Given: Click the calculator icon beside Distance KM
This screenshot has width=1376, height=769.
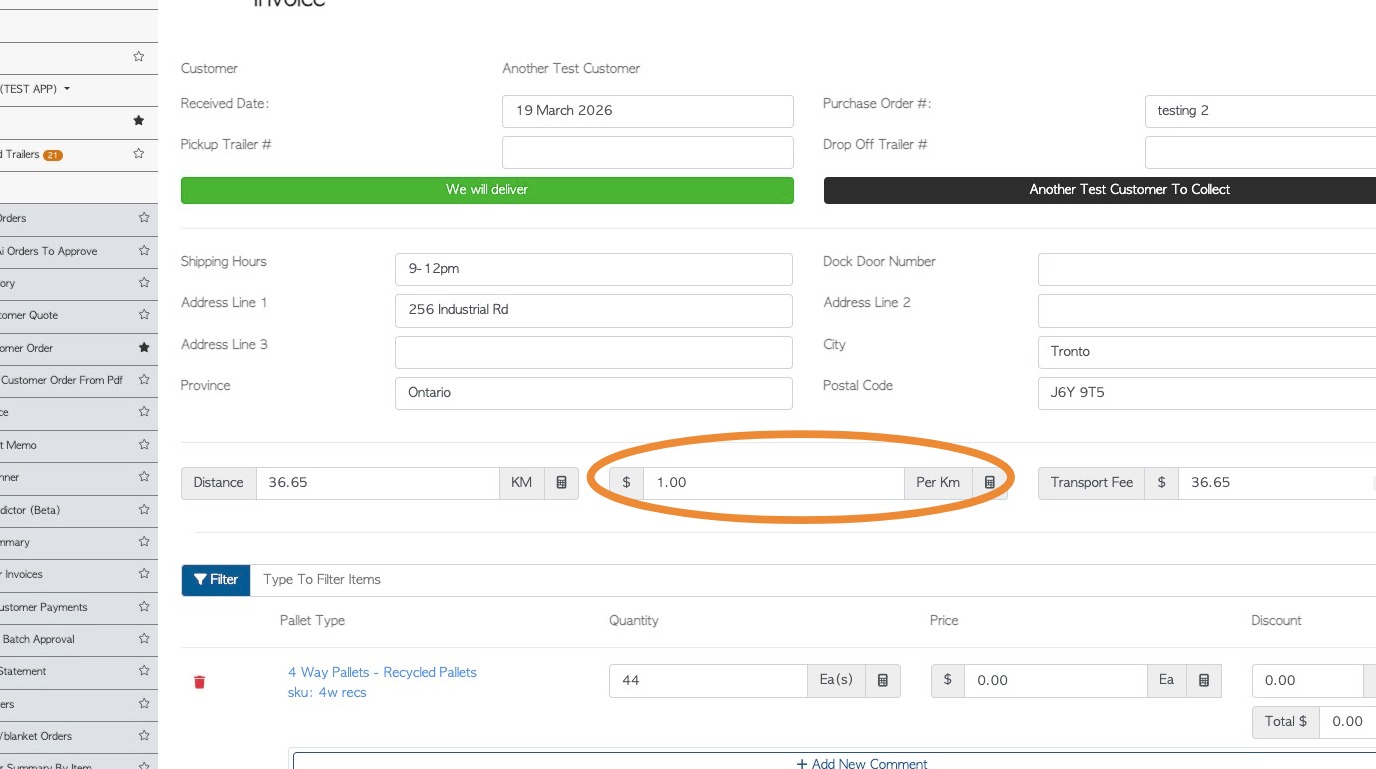Looking at the screenshot, I should click(561, 483).
